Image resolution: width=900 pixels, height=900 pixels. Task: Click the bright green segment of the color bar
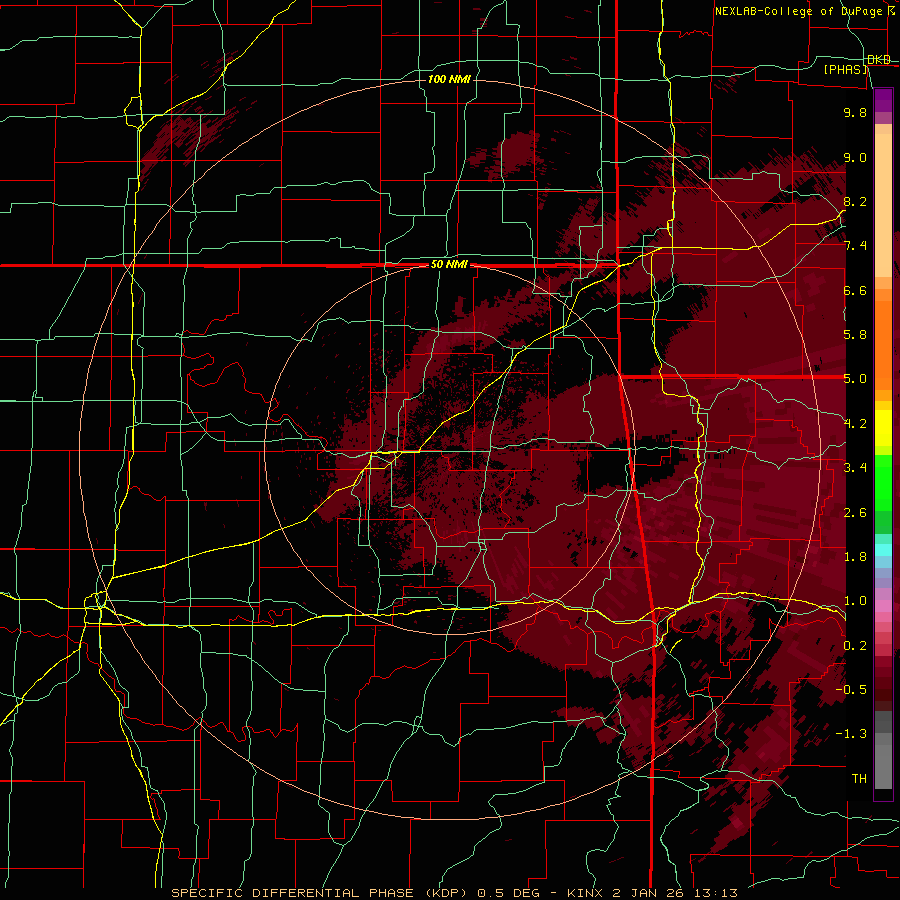click(883, 483)
